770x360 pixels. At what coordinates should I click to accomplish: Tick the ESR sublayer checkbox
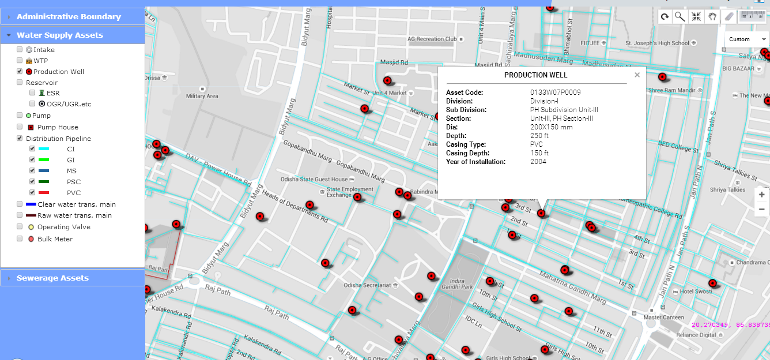click(32, 93)
